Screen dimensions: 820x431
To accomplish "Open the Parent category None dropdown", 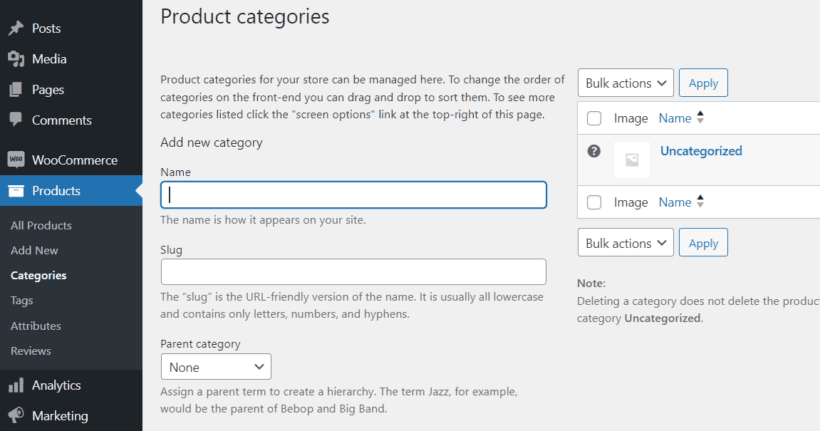I will [216, 367].
